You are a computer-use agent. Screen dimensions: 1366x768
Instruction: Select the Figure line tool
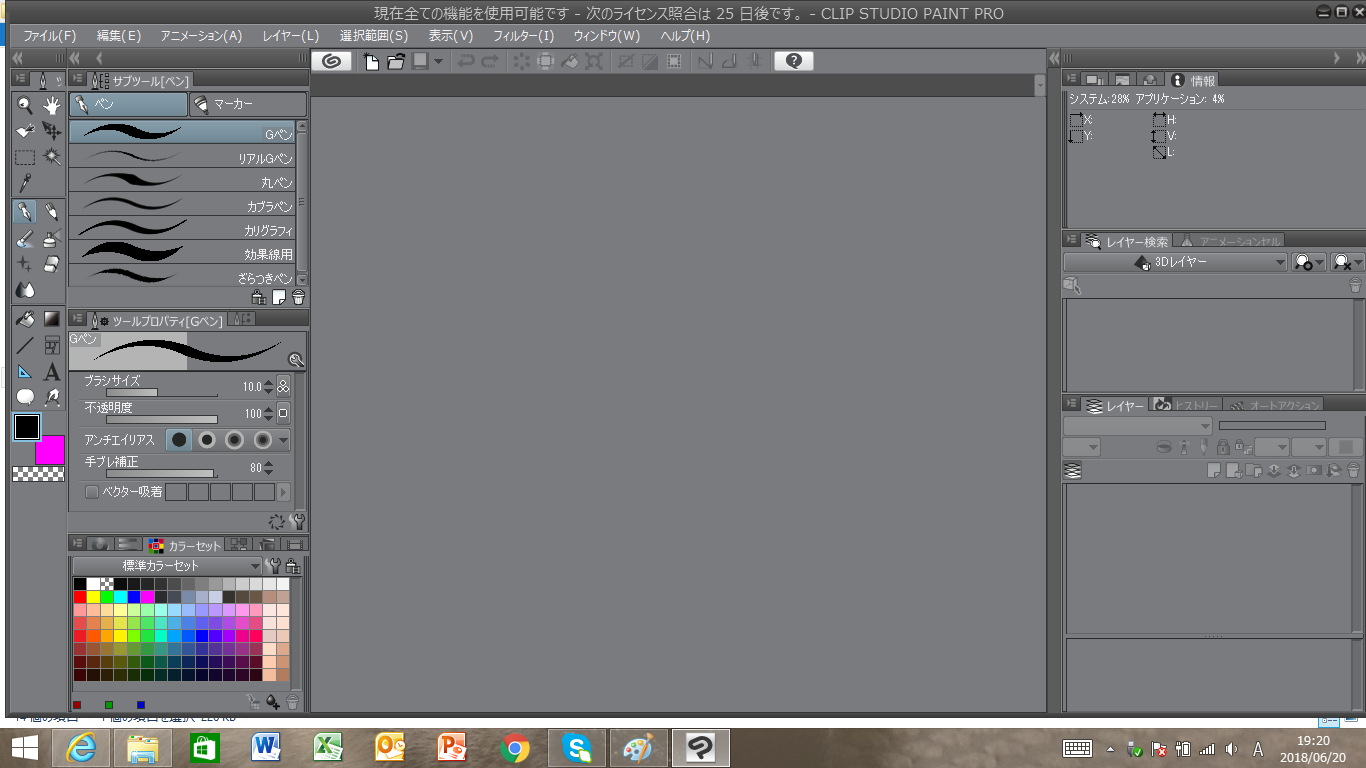pyautogui.click(x=25, y=346)
